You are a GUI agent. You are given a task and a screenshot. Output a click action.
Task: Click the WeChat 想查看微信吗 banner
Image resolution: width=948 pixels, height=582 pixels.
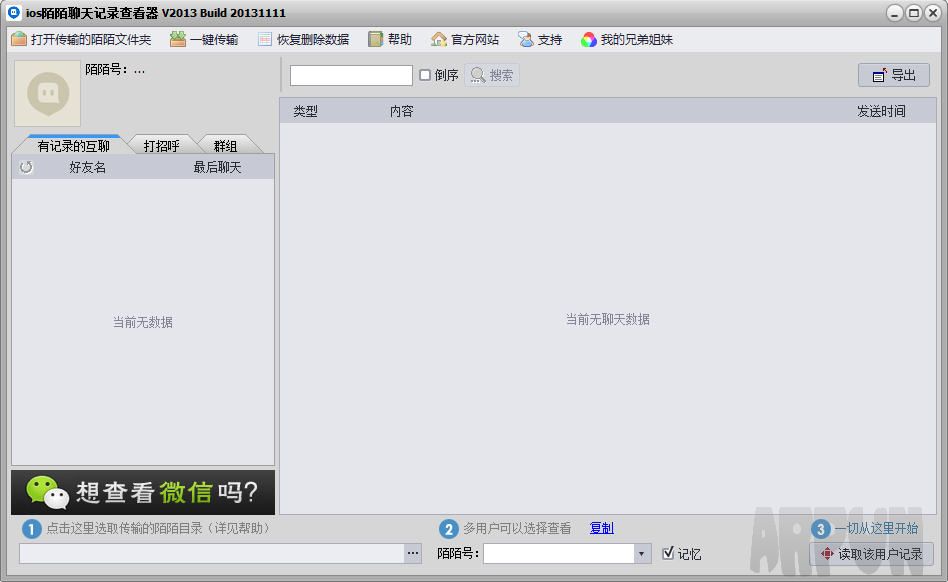pyautogui.click(x=142, y=492)
